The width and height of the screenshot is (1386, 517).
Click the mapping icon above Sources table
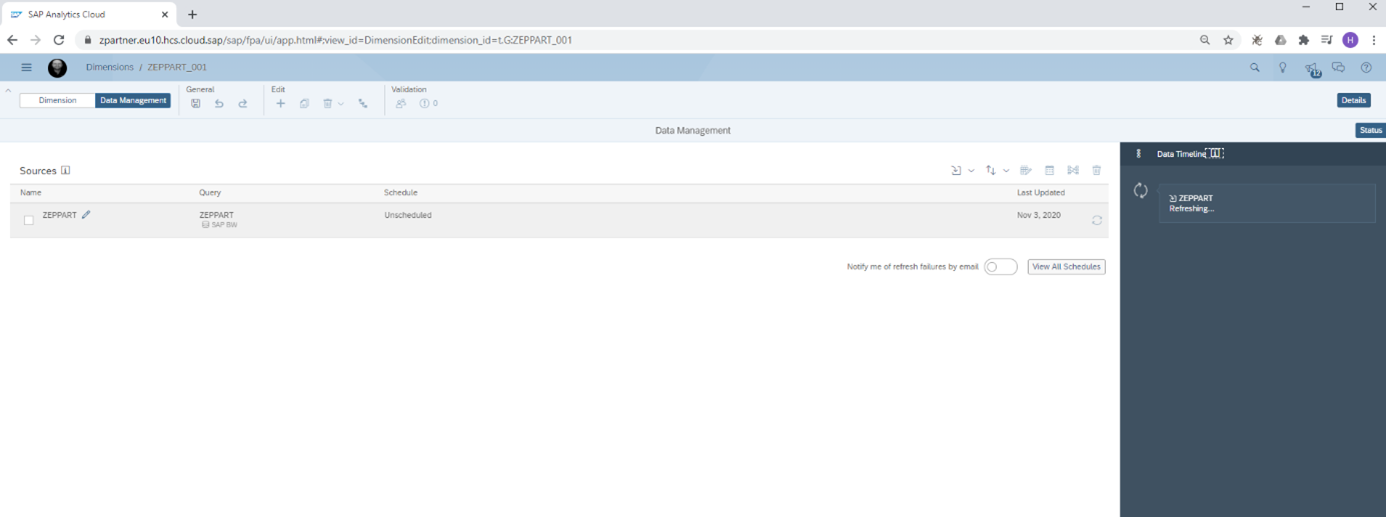(1073, 171)
